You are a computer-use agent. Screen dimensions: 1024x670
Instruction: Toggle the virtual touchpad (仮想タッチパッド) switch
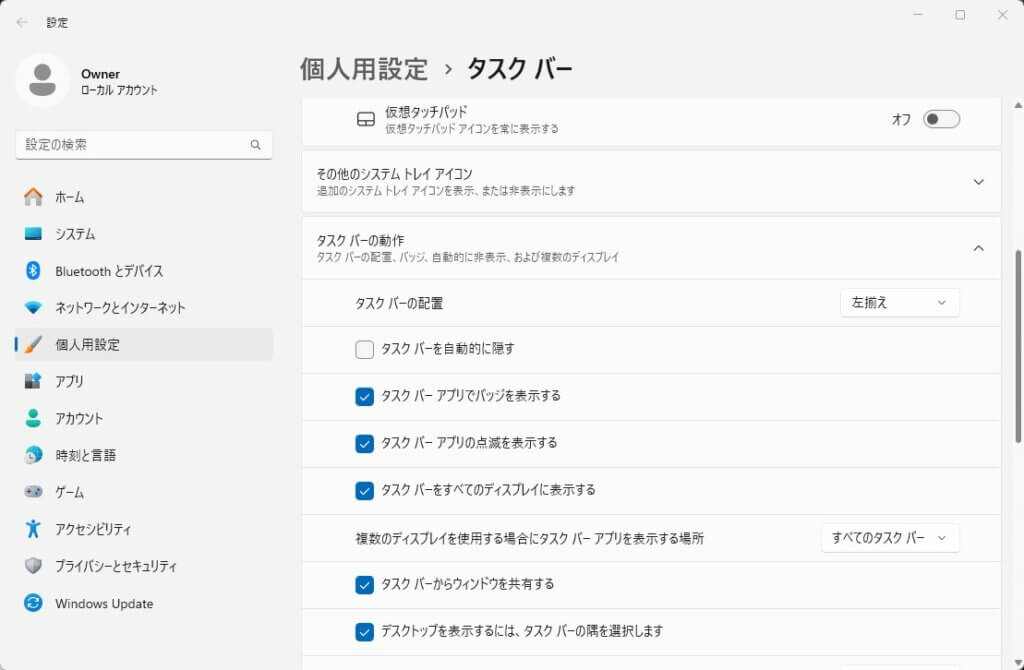click(941, 120)
